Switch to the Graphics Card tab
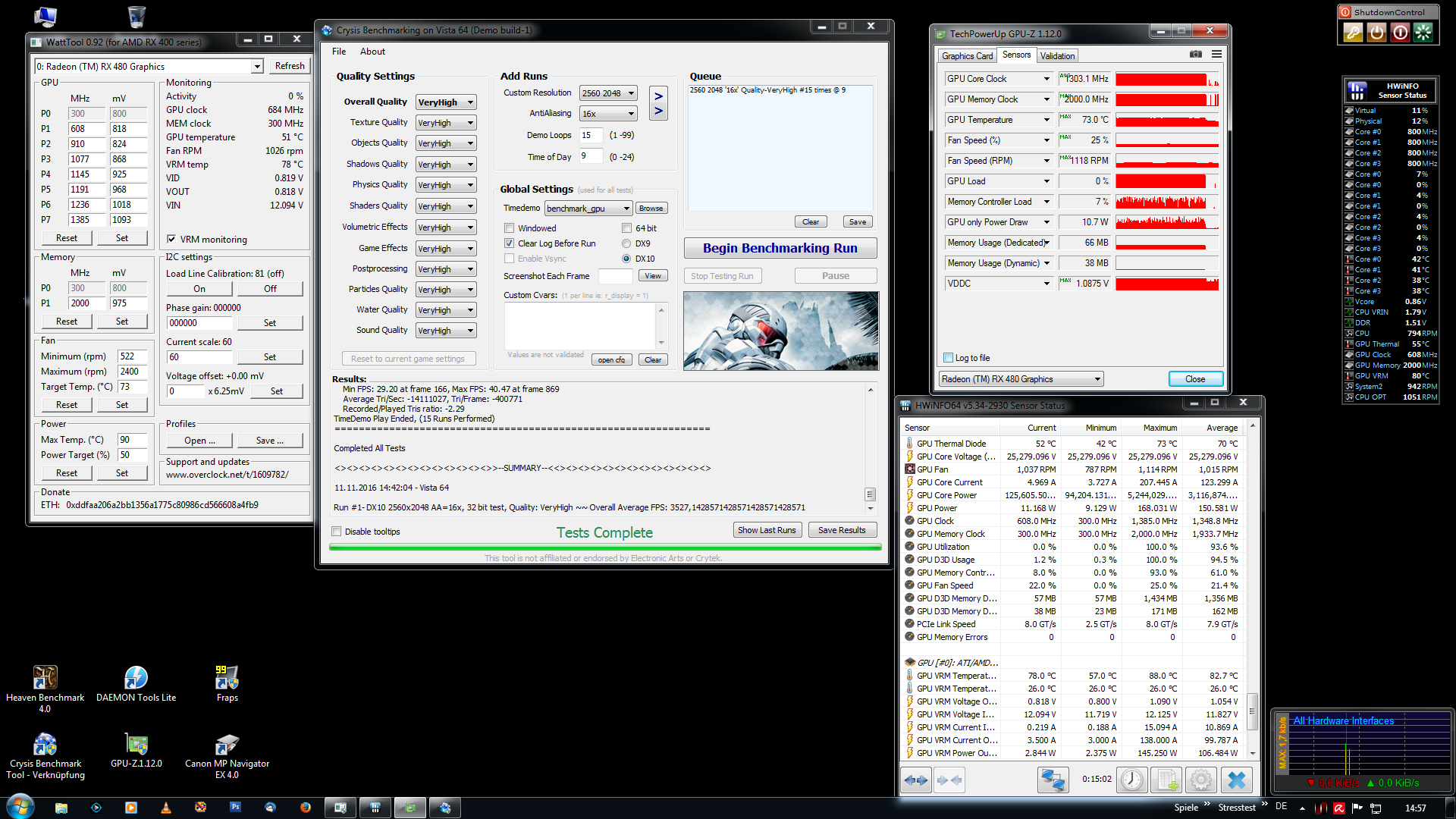Screen dimensions: 1456x819 point(967,55)
